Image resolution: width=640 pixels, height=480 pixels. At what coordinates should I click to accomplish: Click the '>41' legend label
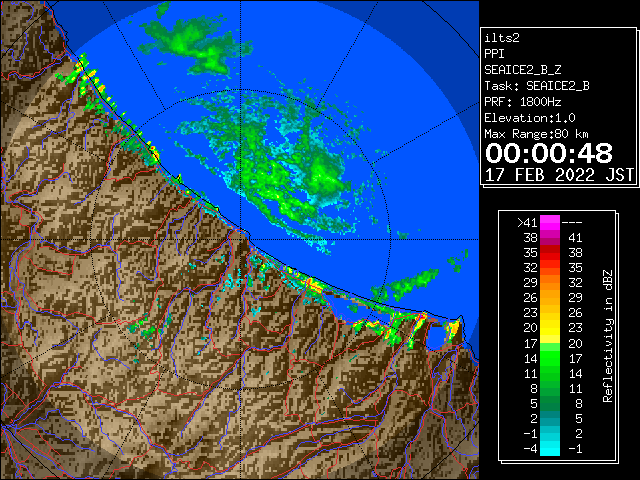pos(527,223)
